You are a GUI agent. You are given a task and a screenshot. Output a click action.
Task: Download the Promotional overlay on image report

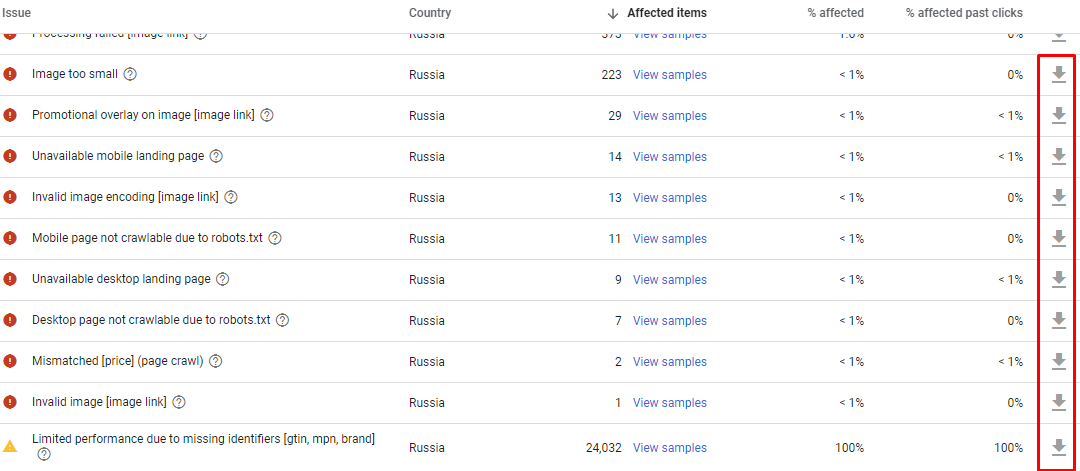coord(1059,116)
